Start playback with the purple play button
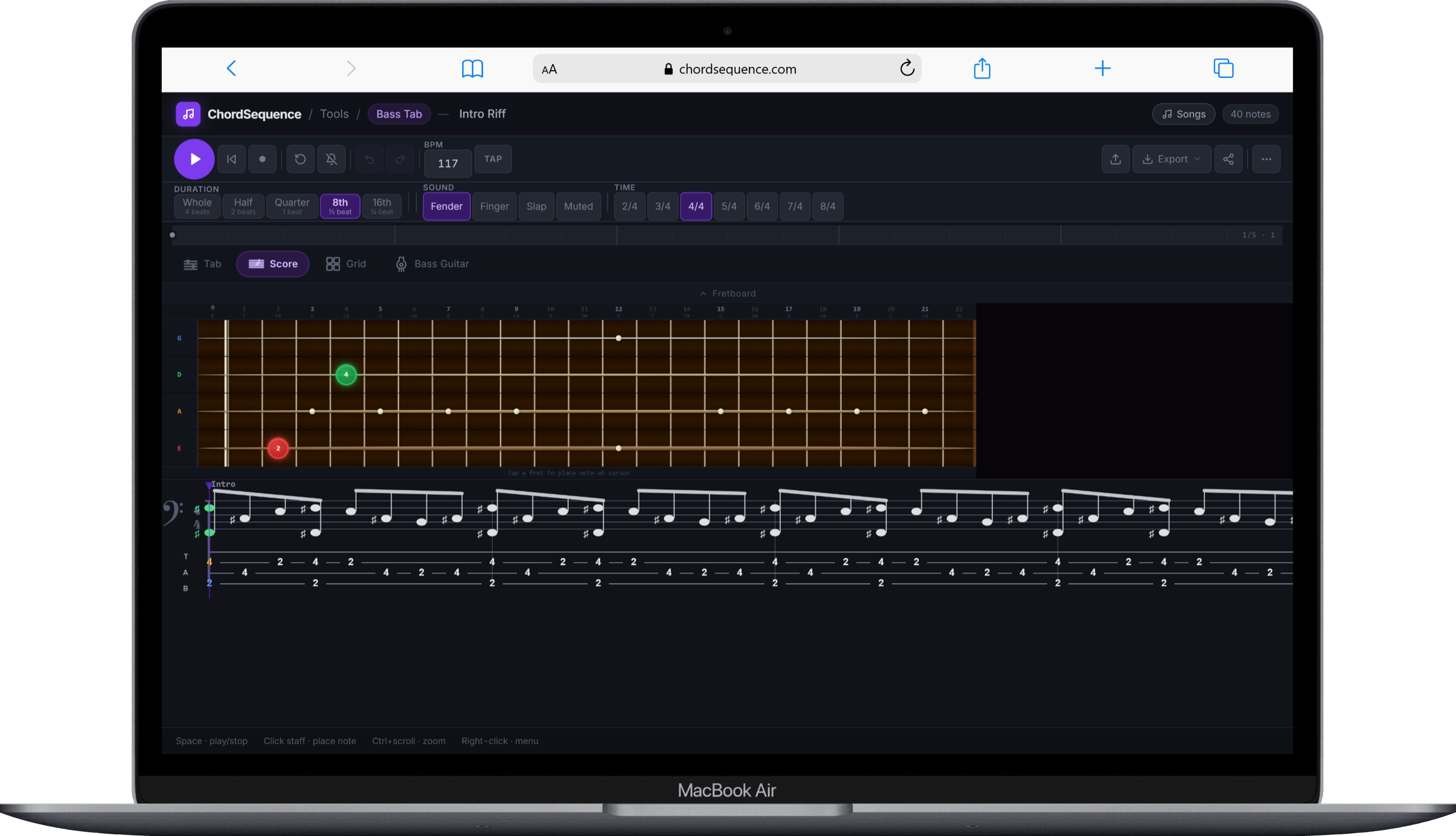The height and width of the screenshot is (836, 1456). tap(194, 159)
